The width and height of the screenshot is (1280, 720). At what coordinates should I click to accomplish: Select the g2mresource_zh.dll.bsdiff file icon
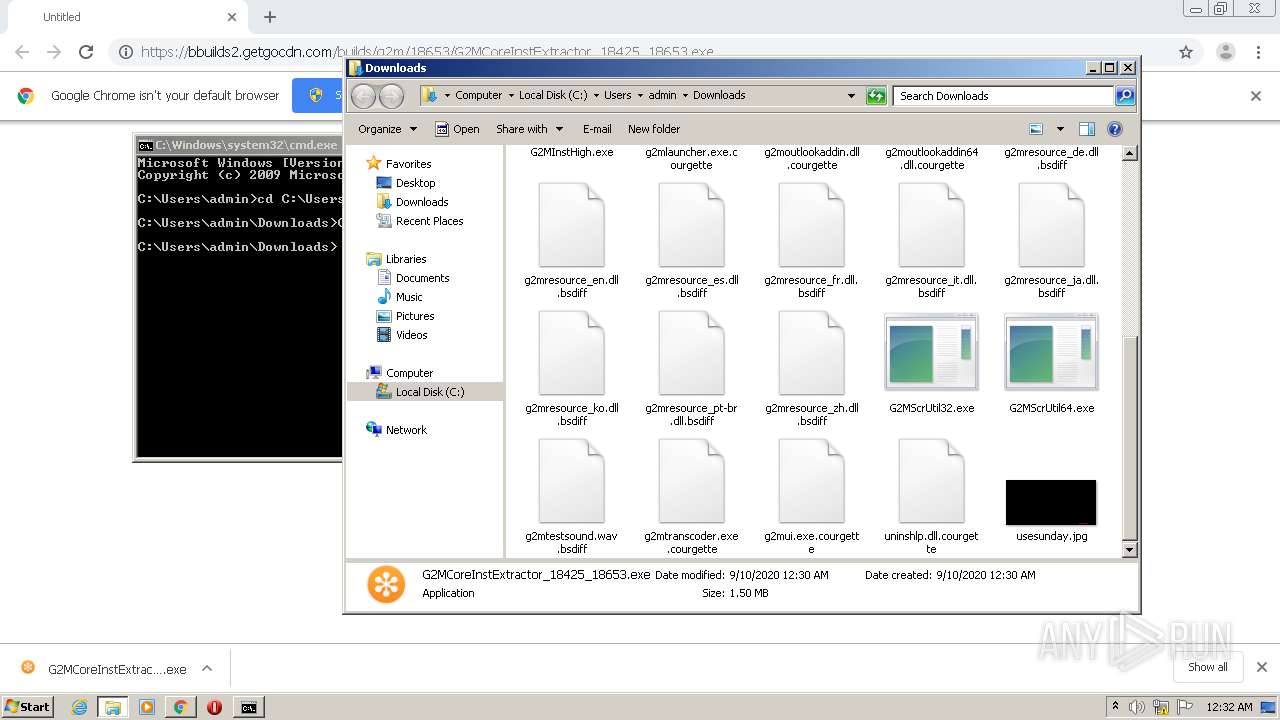[811, 353]
